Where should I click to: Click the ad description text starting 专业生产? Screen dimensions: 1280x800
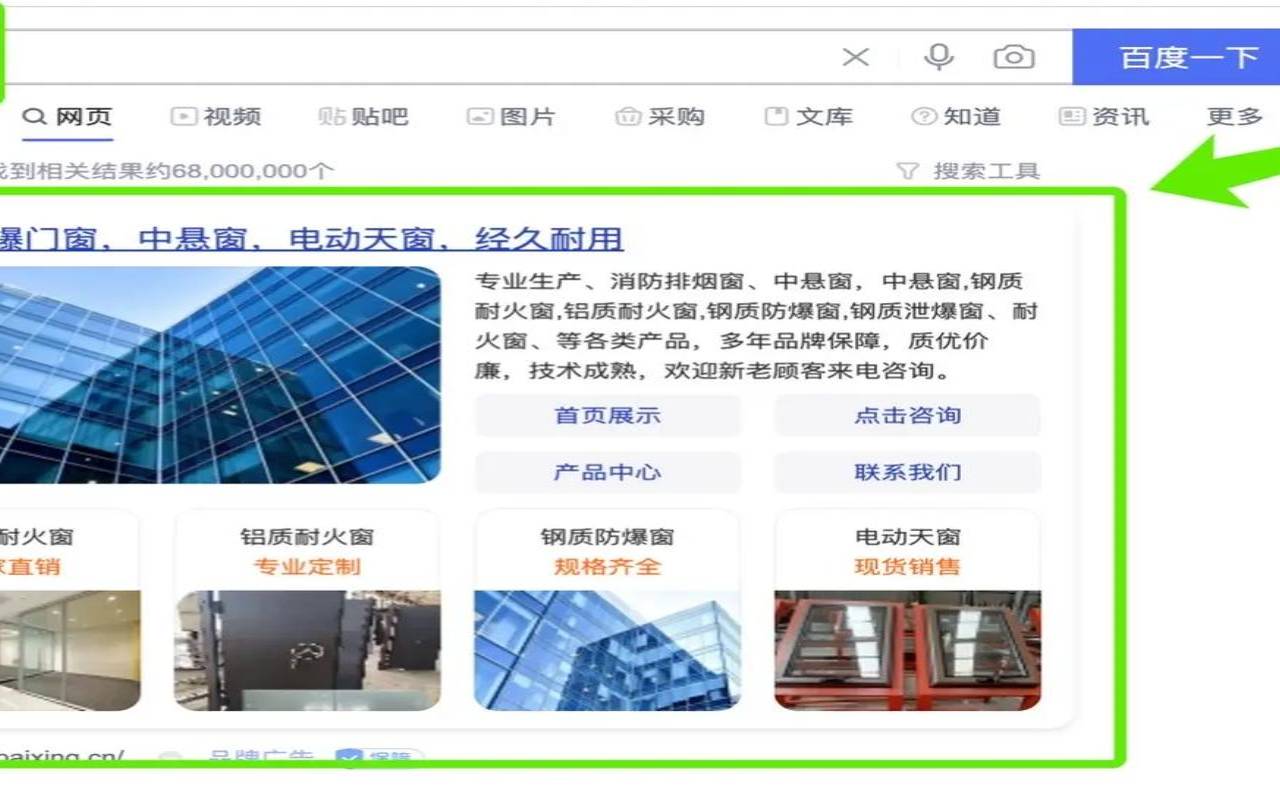click(x=756, y=326)
